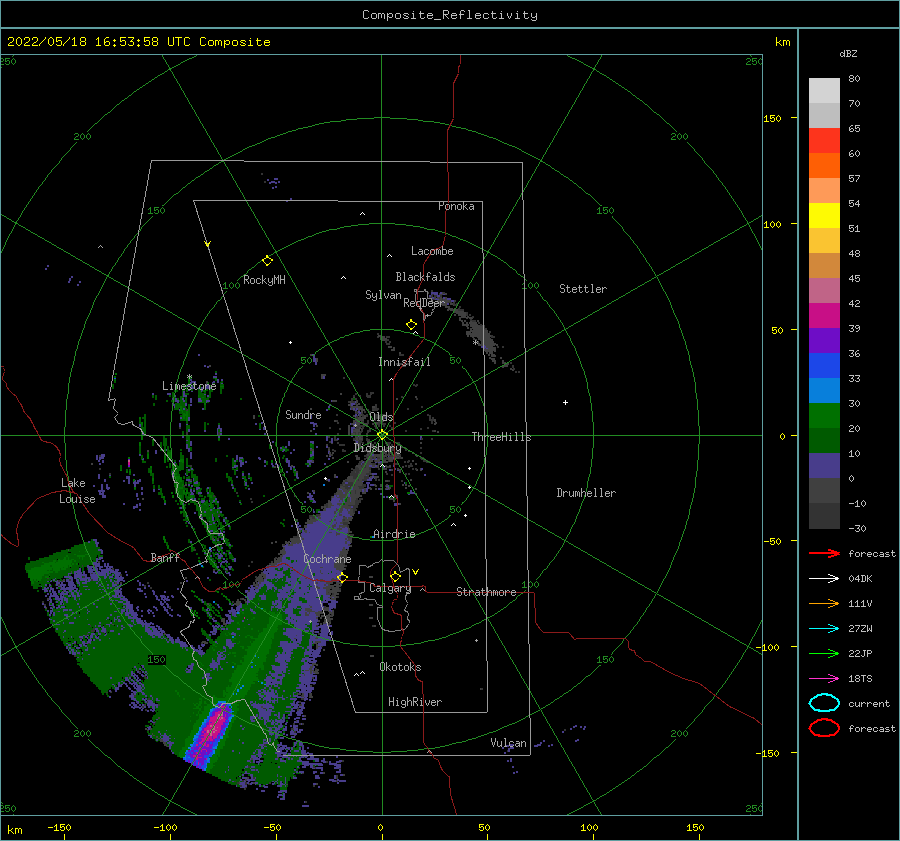Click the 'Stettler' map label
900x841 pixels.
(x=583, y=289)
